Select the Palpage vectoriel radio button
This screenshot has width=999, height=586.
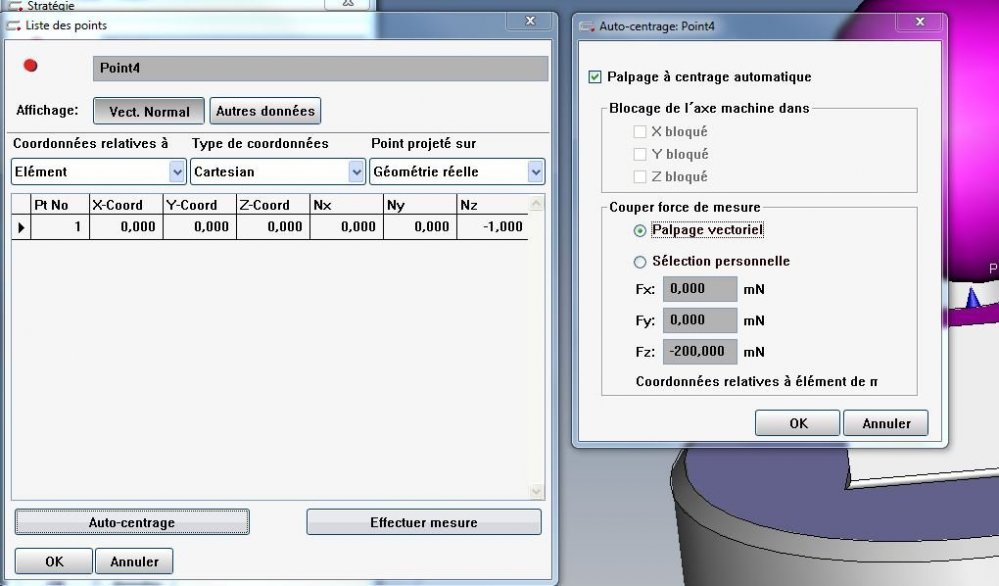(x=640, y=230)
